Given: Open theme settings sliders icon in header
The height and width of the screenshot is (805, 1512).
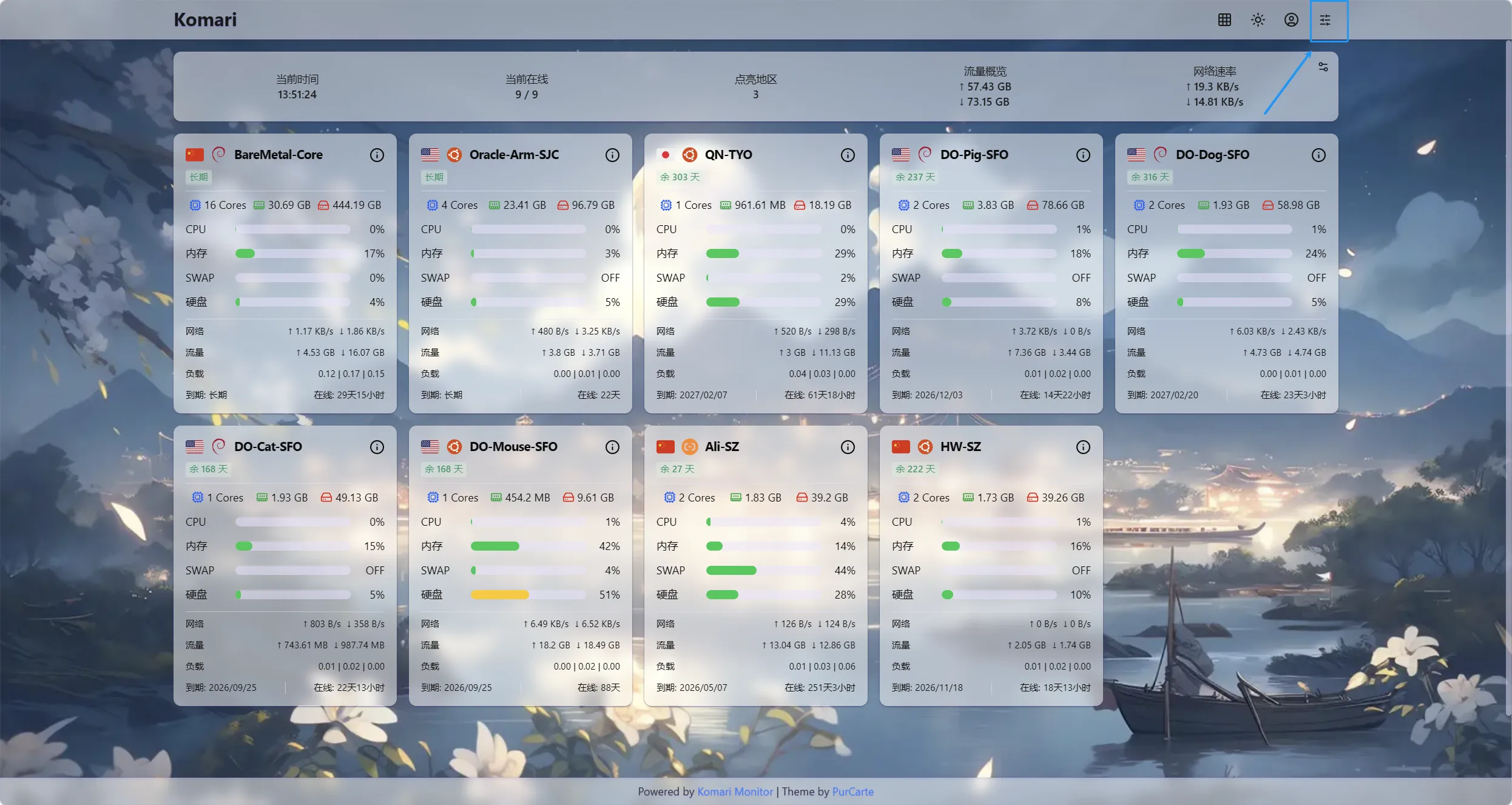Looking at the screenshot, I should (x=1325, y=20).
